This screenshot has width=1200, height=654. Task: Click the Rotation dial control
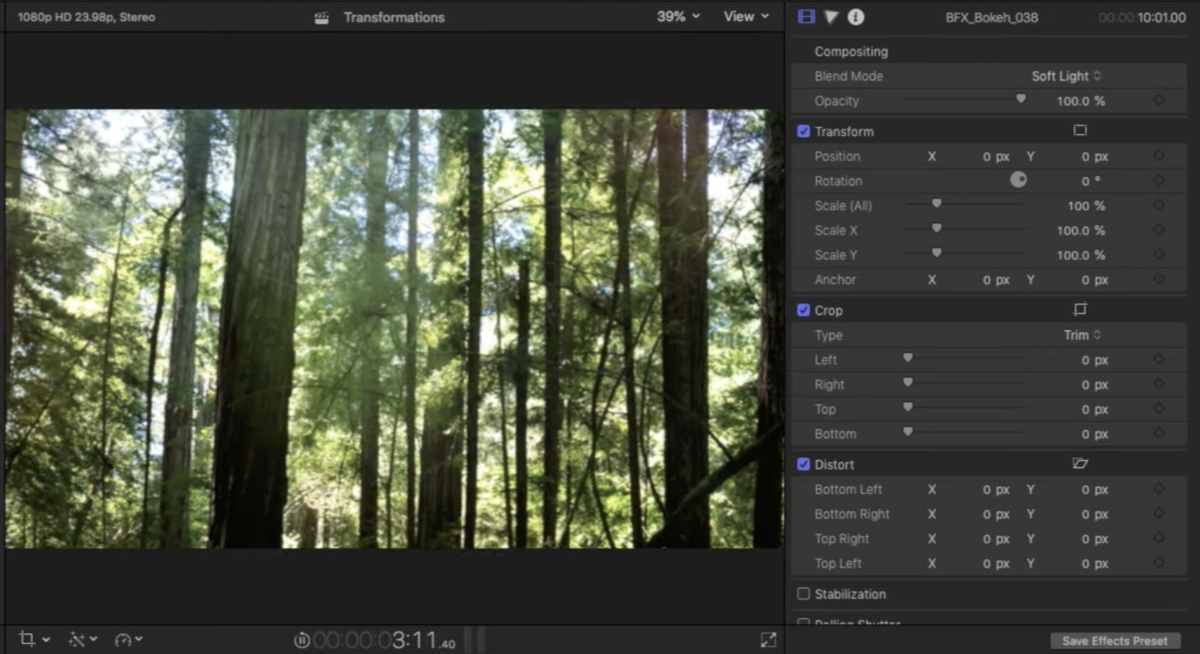(1018, 180)
